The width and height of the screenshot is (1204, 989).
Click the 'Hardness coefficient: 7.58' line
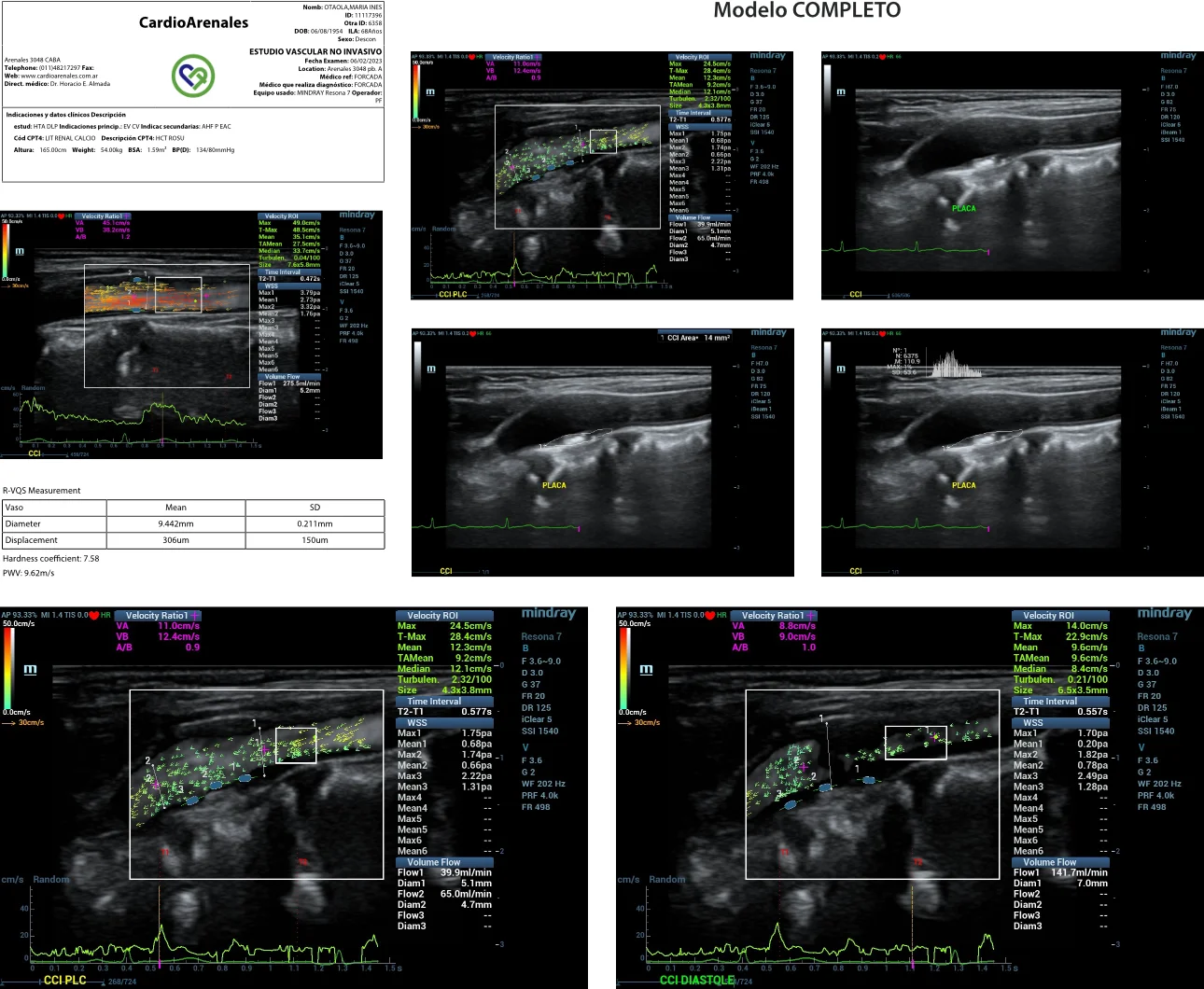(51, 558)
